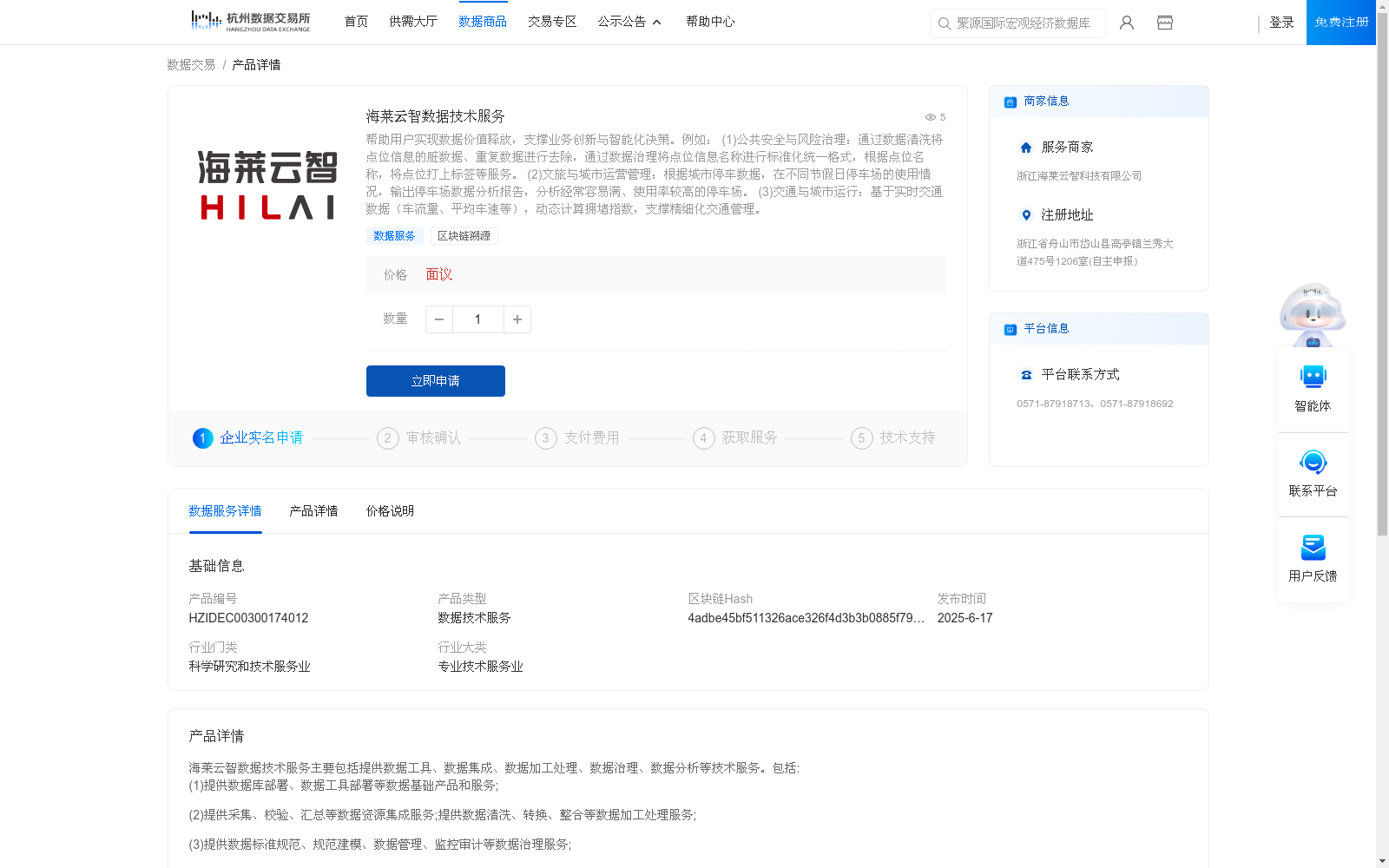The width and height of the screenshot is (1389, 868).
Task: Click the quantity input field
Action: click(477, 319)
